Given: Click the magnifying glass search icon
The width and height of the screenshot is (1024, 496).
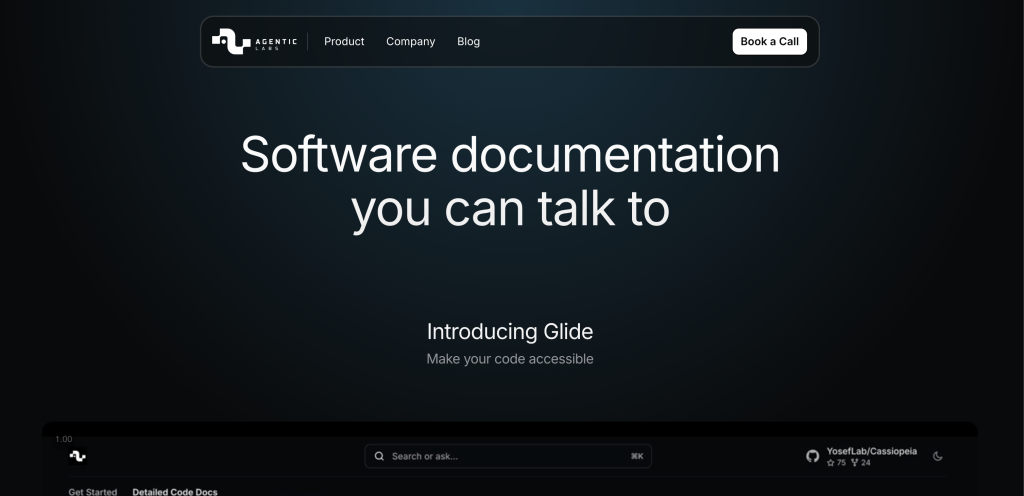Looking at the screenshot, I should [x=379, y=456].
